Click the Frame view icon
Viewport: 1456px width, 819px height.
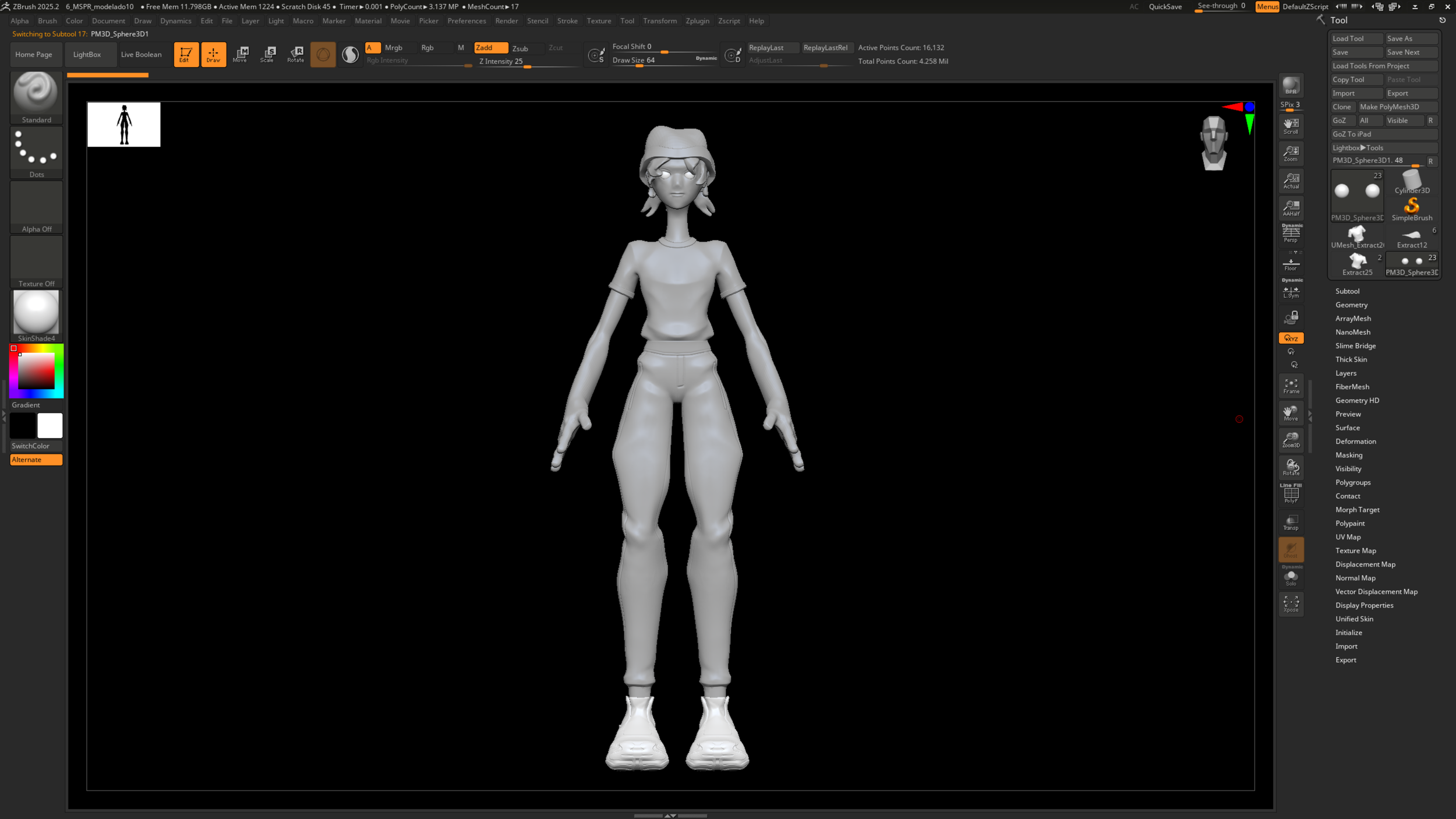tap(1291, 386)
